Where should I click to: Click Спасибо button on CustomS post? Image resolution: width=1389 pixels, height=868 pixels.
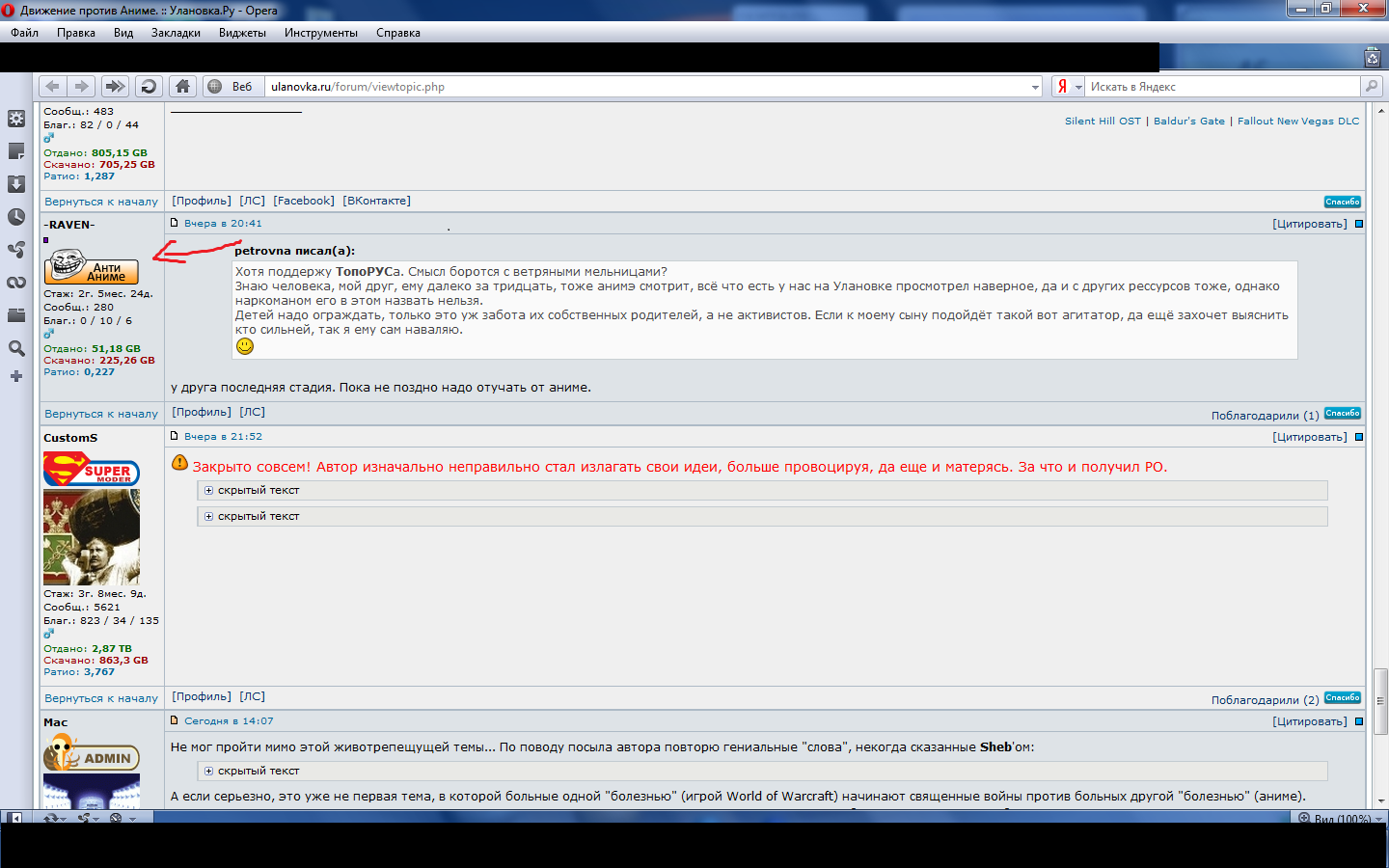click(x=1343, y=698)
